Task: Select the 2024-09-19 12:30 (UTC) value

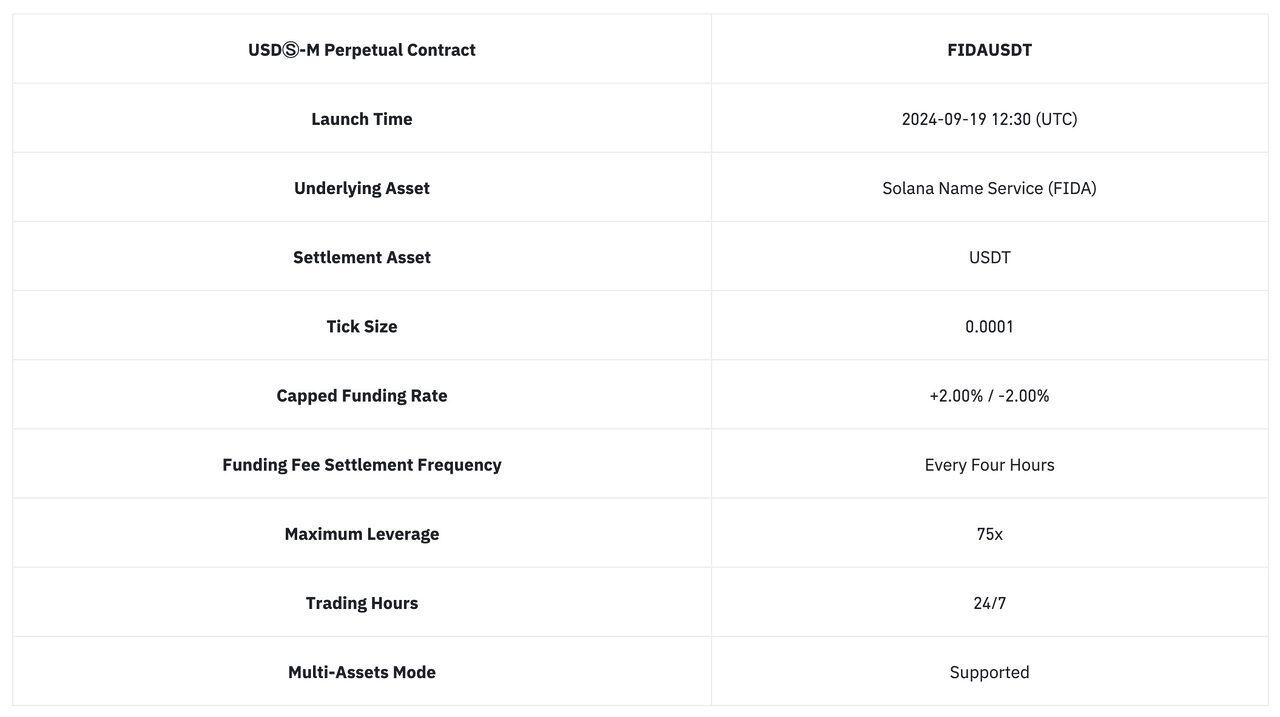Action: pos(990,119)
